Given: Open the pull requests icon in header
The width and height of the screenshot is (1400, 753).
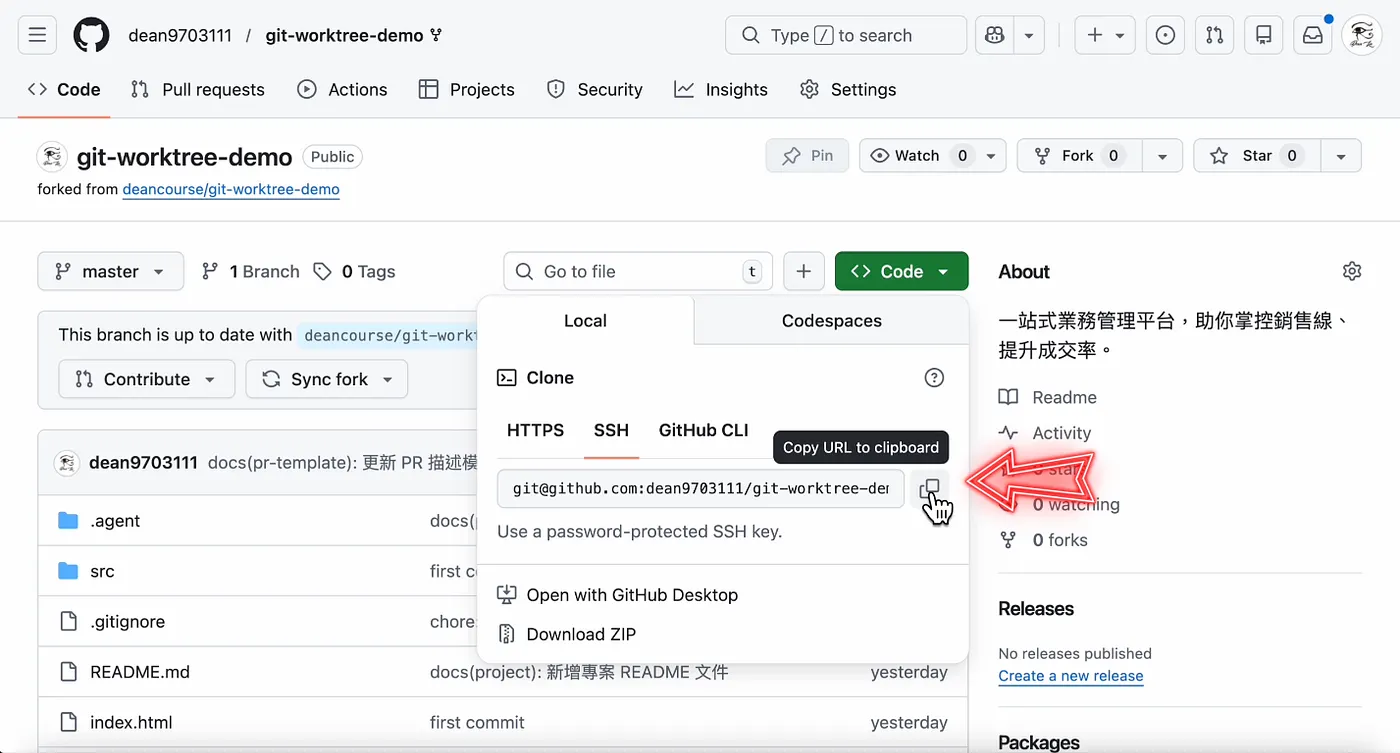Looking at the screenshot, I should 1214,35.
